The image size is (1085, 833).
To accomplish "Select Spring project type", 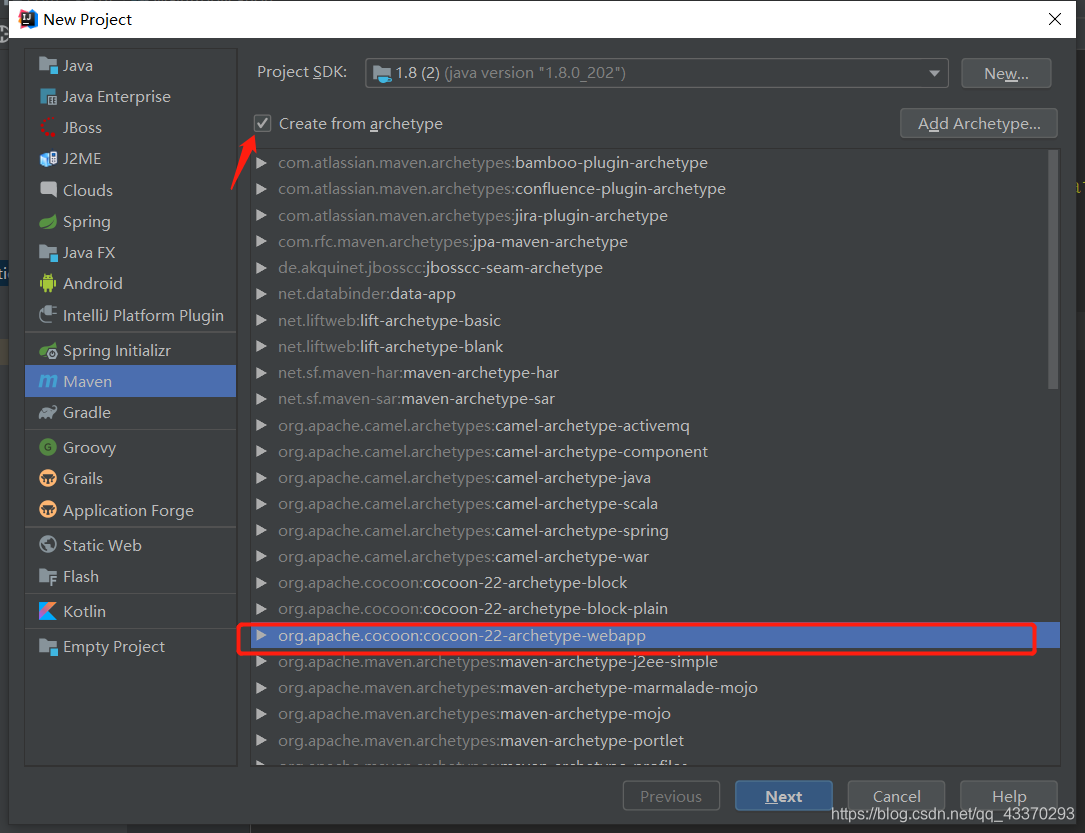I will tap(130, 221).
